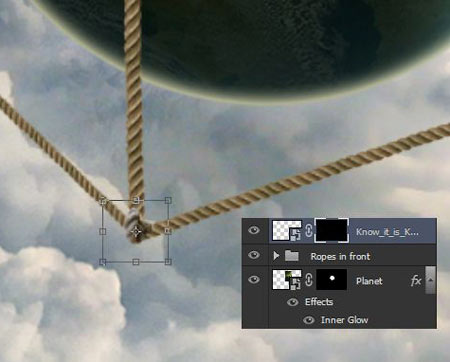Select the Planet layer mask thumbnail
Image resolution: width=450 pixels, height=362 pixels.
[x=332, y=280]
